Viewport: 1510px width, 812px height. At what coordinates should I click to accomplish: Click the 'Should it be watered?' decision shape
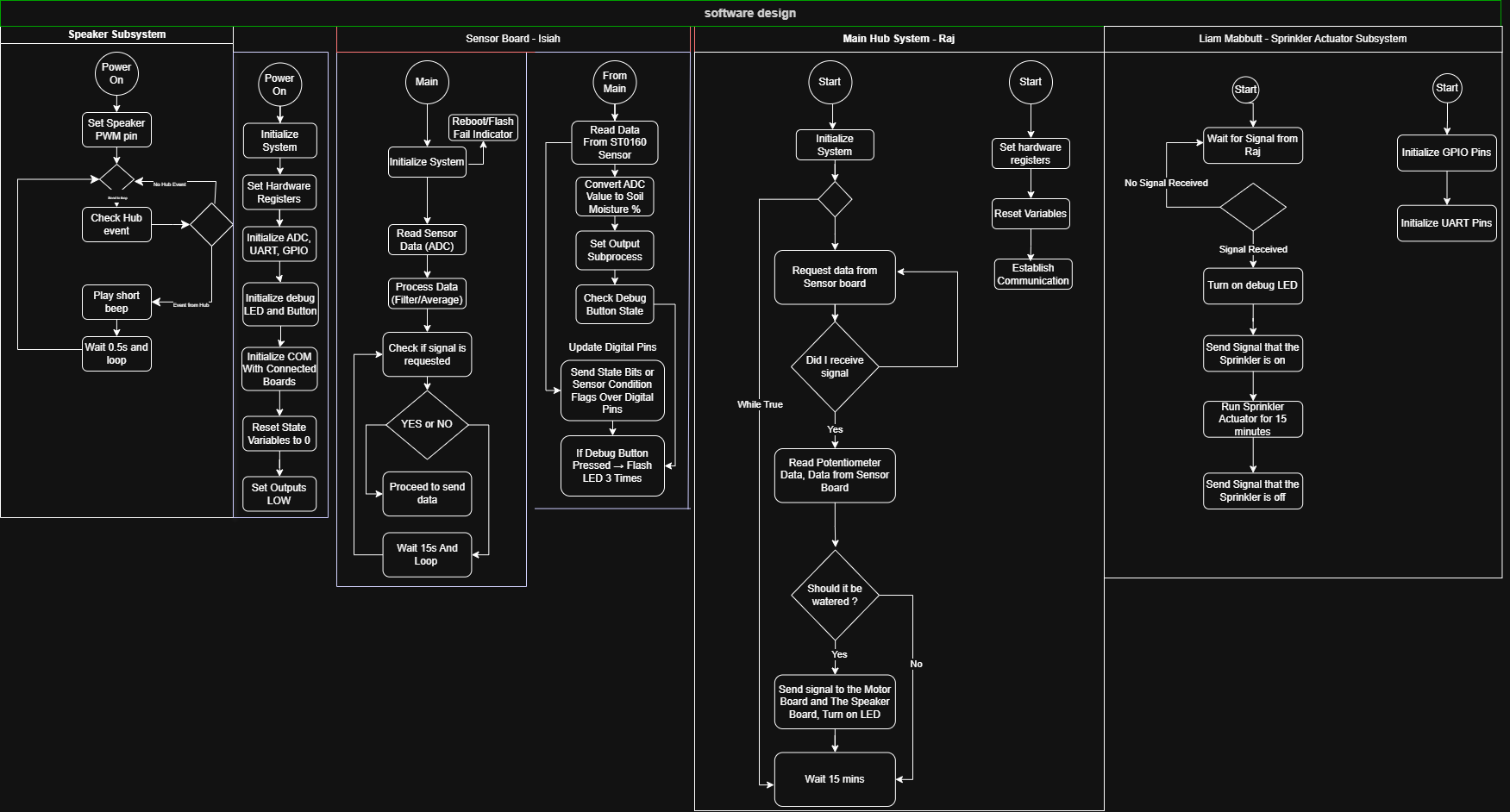pyautogui.click(x=833, y=597)
